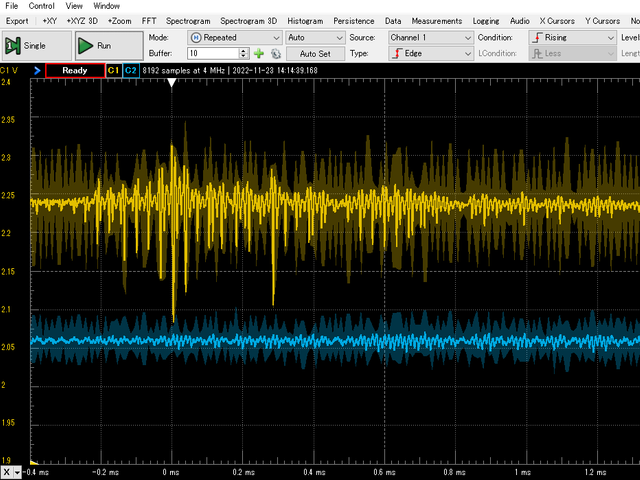This screenshot has height=480, width=640.
Task: Start a Single acquisition
Action: (37, 46)
